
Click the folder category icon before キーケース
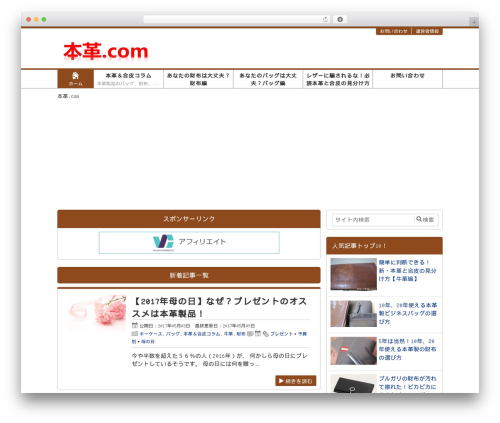135,333
